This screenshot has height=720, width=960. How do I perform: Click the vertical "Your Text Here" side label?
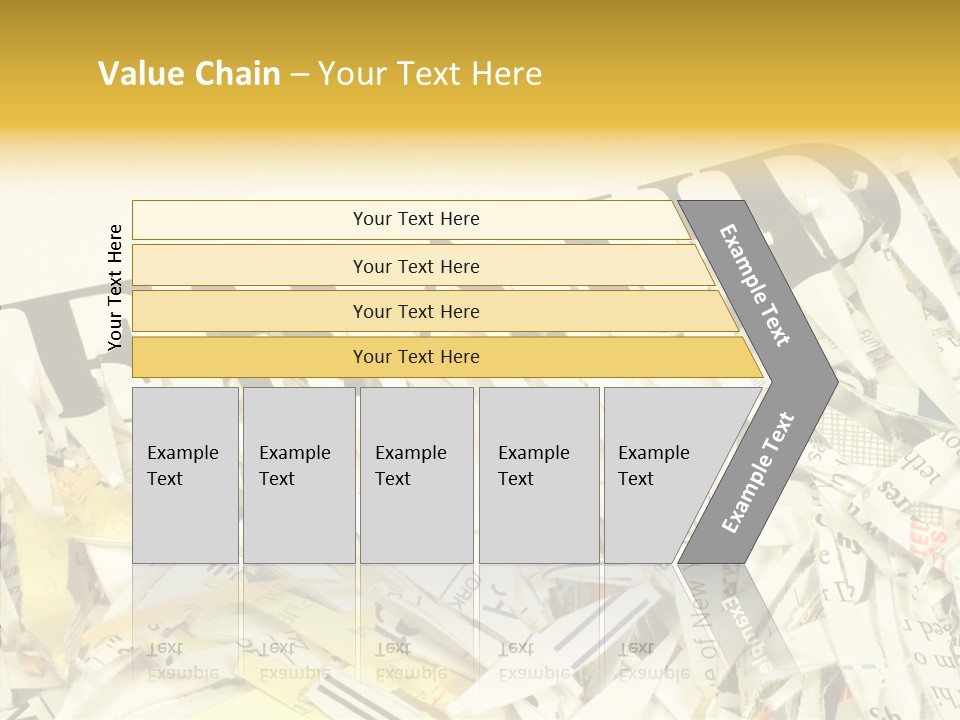tap(115, 287)
